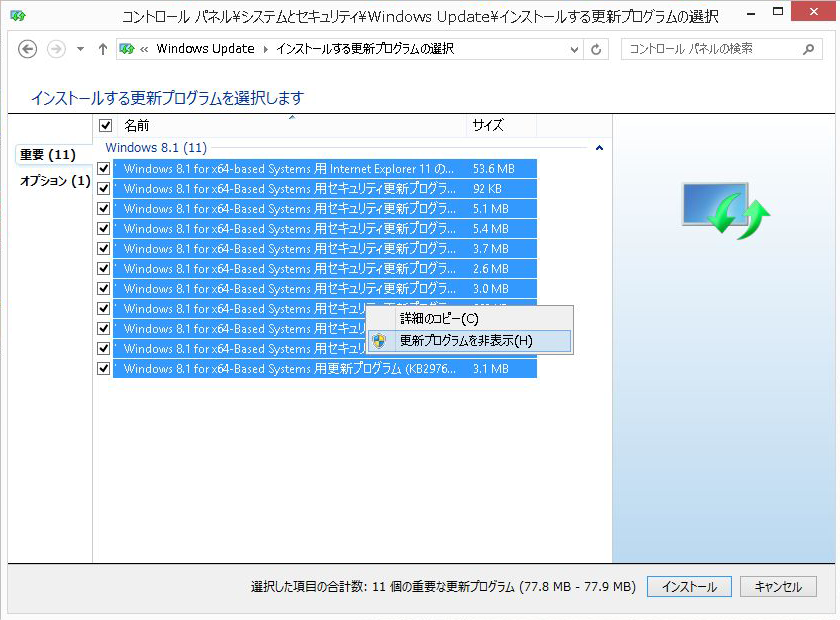
Task: Collapse the Windows 8.1 (11) group
Action: coord(599,148)
